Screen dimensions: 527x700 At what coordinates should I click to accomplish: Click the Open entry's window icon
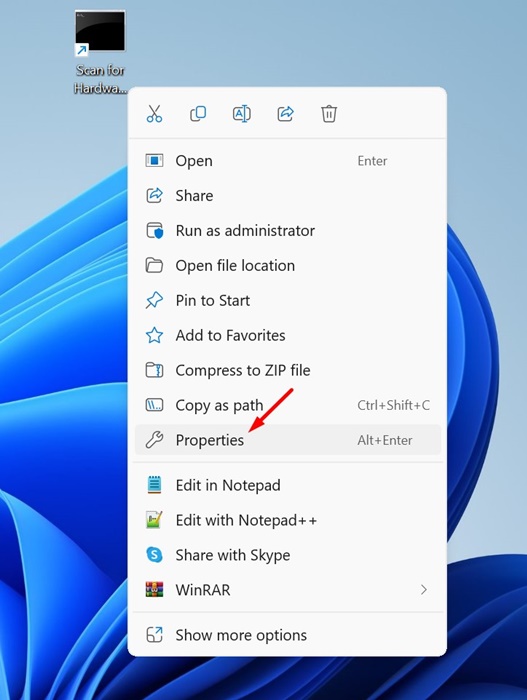pos(154,160)
